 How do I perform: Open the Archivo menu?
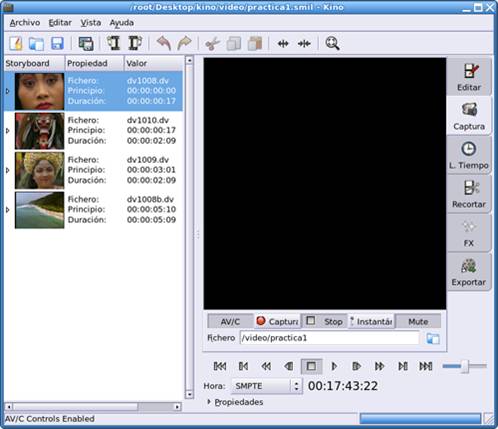[25, 23]
